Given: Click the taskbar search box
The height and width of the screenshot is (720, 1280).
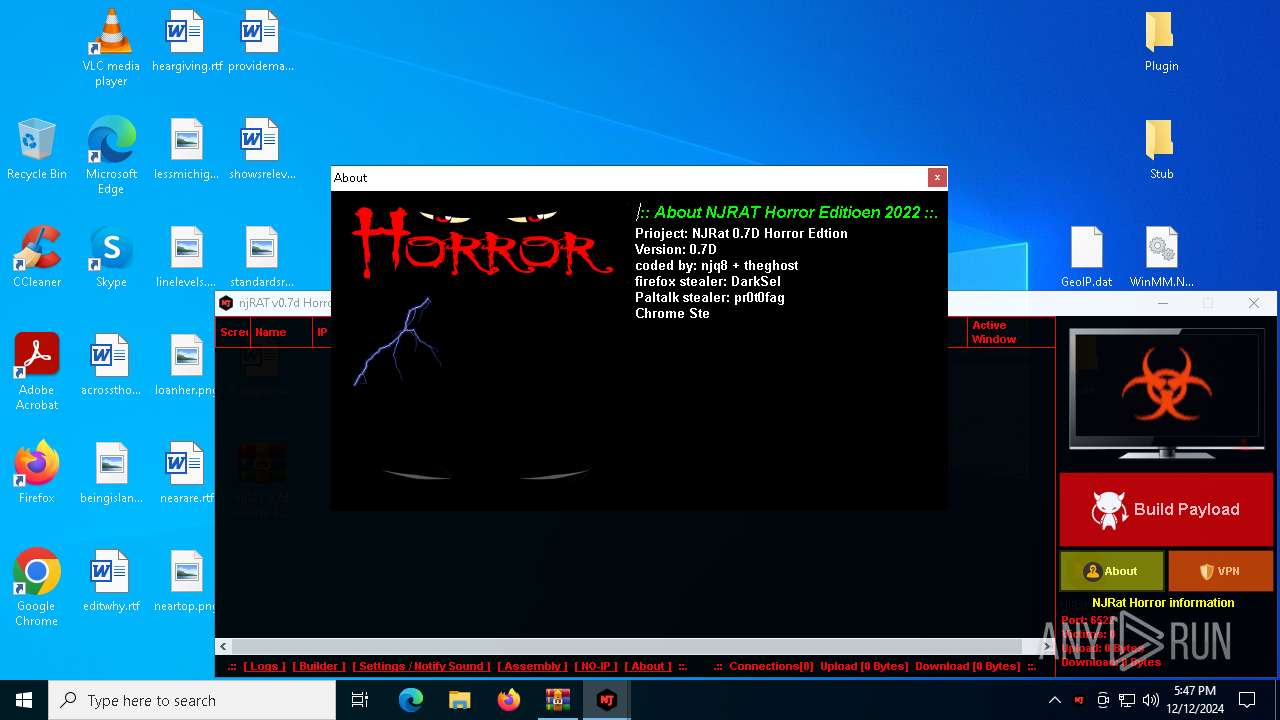Looking at the screenshot, I should click(x=192, y=700).
